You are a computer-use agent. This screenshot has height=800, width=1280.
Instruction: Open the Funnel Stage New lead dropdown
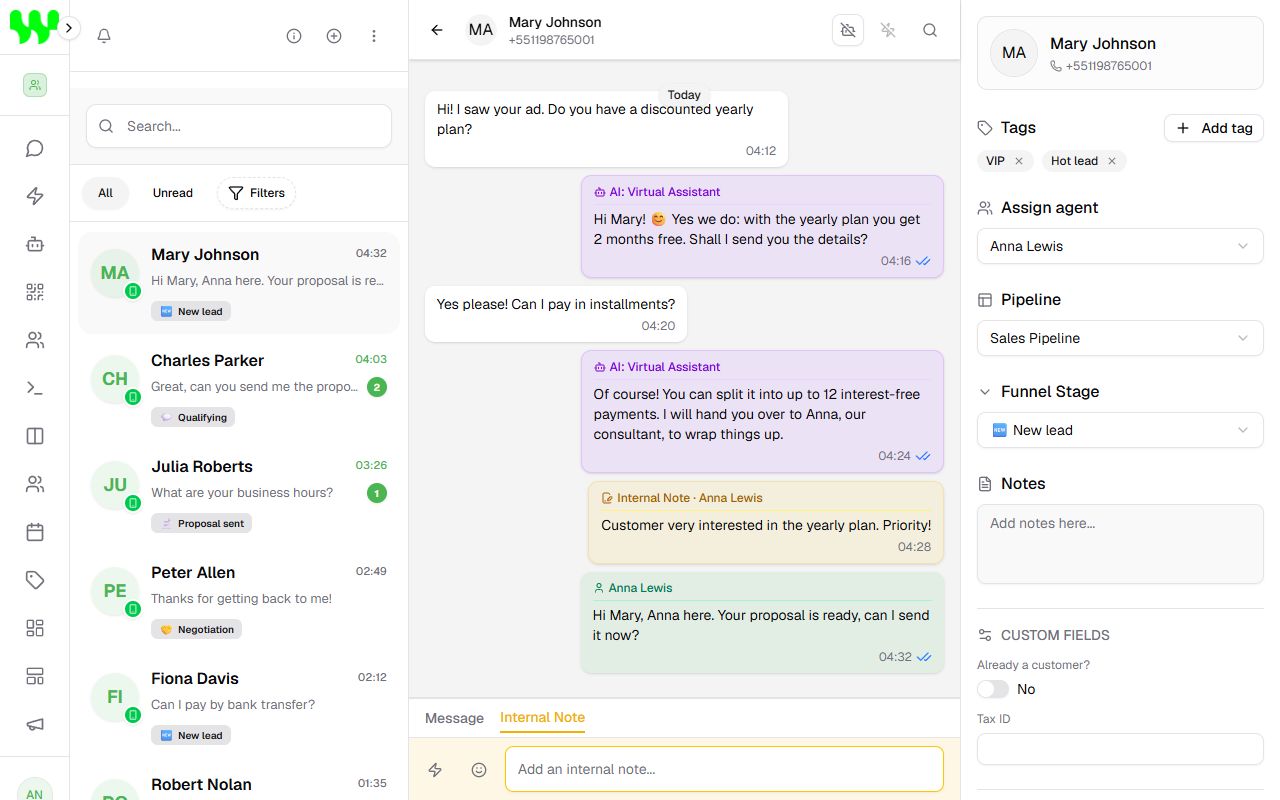coord(1120,430)
